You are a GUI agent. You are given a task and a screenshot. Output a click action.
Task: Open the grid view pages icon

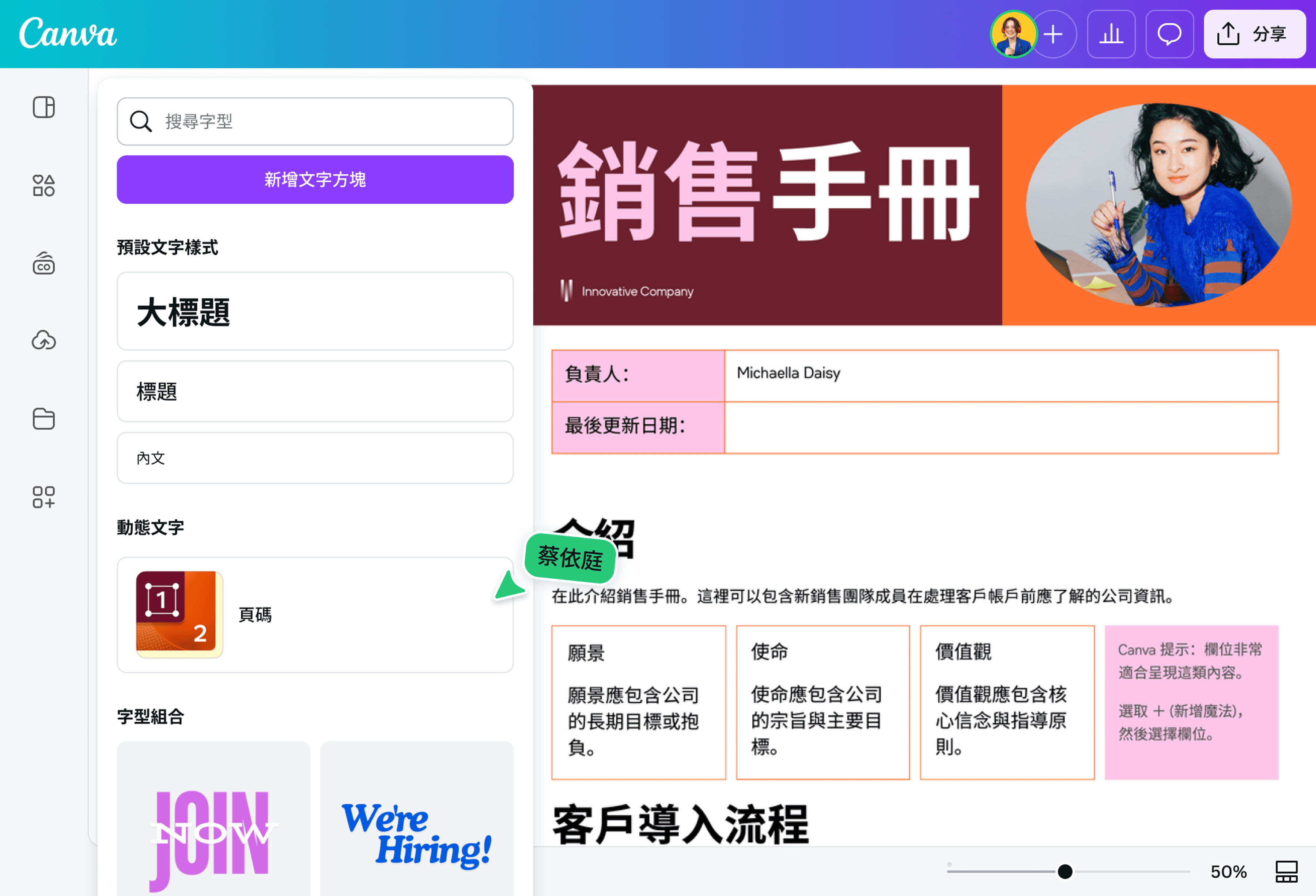point(1286,871)
